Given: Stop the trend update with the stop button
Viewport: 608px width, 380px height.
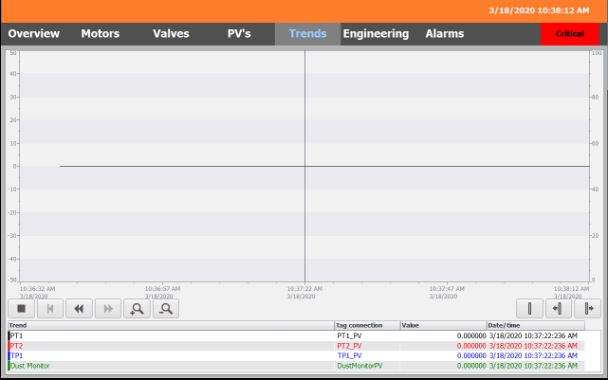Looking at the screenshot, I should [x=21, y=309].
